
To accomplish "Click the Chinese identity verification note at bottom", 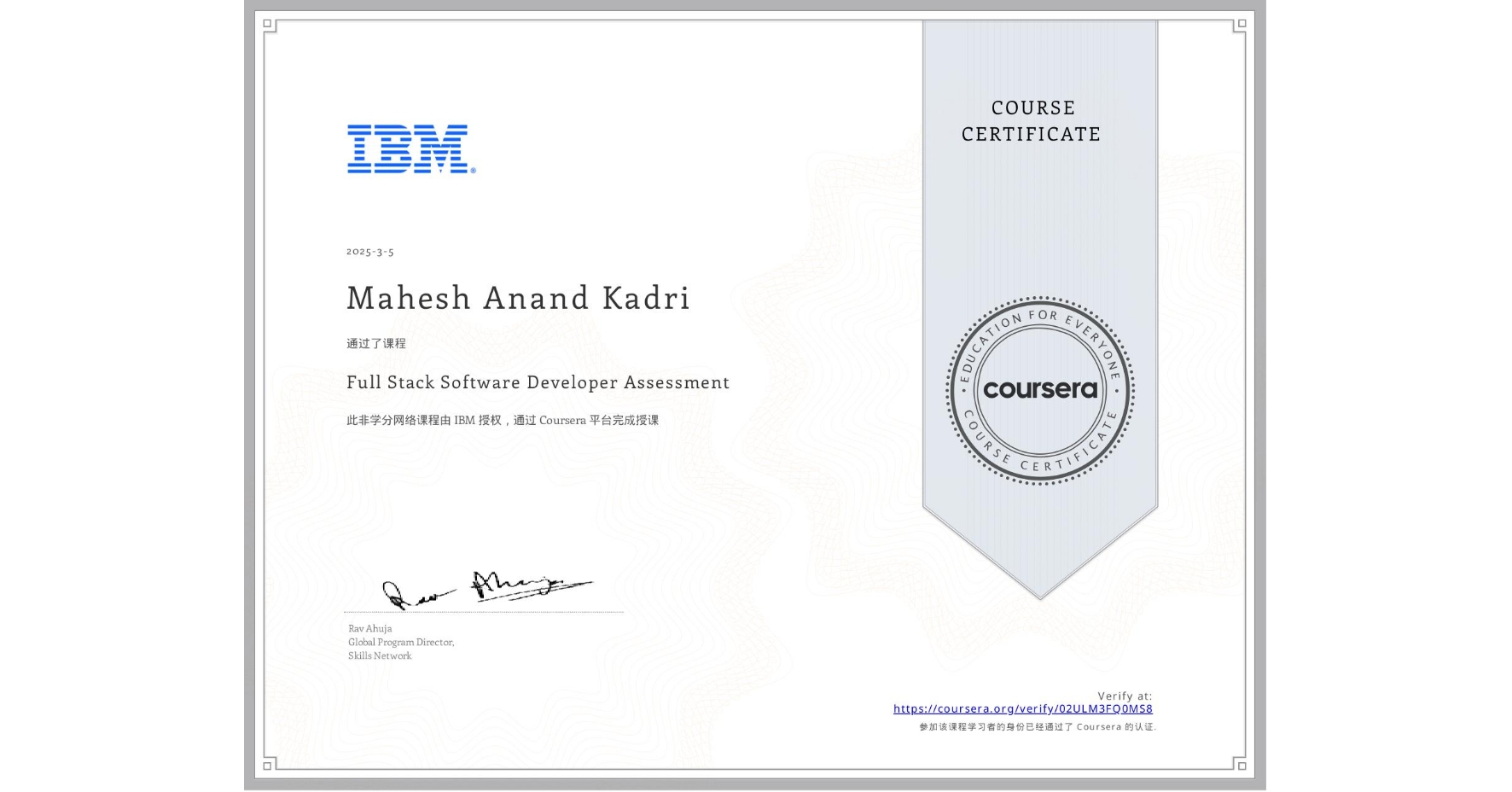I will coord(1038,727).
